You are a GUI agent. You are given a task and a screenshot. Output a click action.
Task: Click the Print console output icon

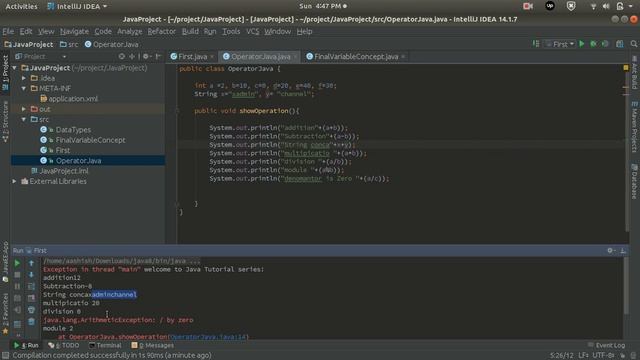click(x=31, y=310)
